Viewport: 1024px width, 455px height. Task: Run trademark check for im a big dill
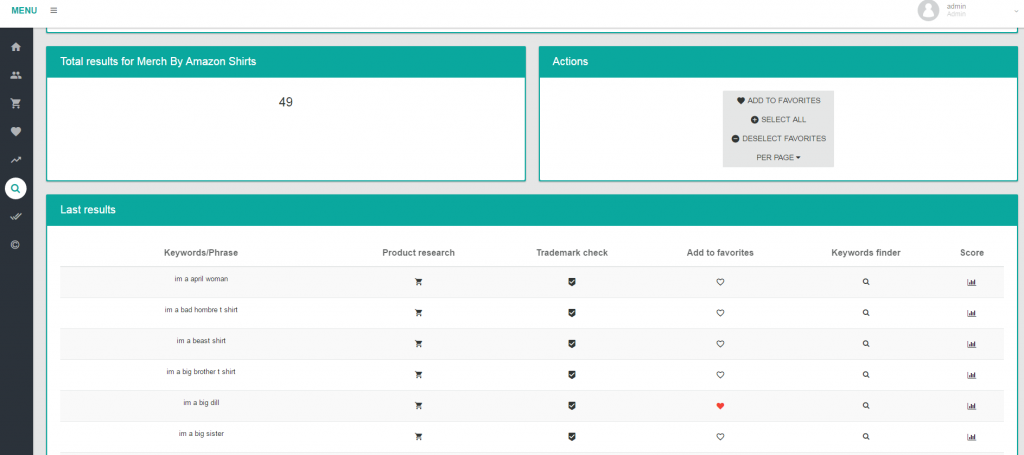(x=571, y=405)
